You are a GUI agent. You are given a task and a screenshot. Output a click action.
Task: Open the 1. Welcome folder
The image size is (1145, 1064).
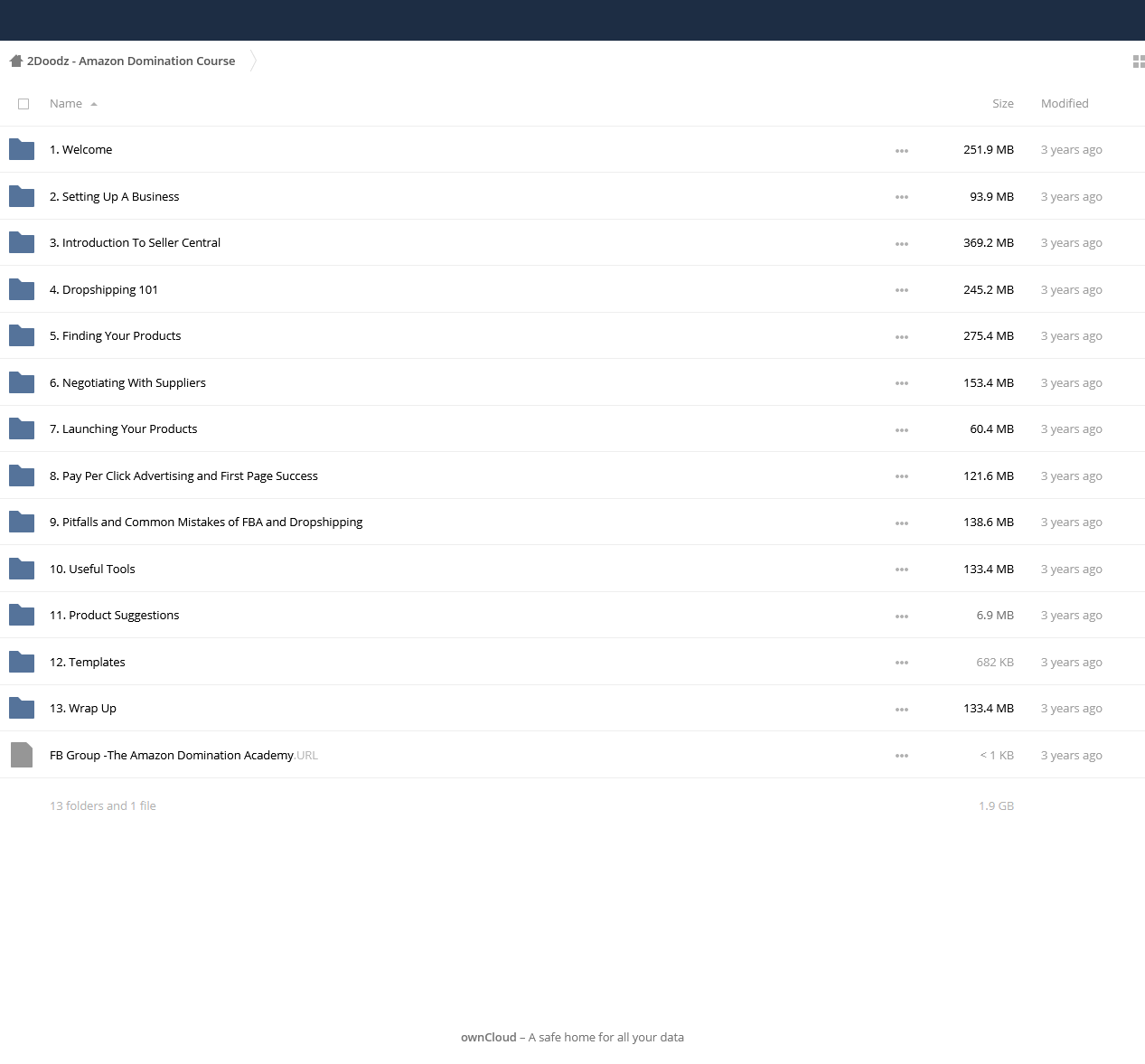click(81, 150)
